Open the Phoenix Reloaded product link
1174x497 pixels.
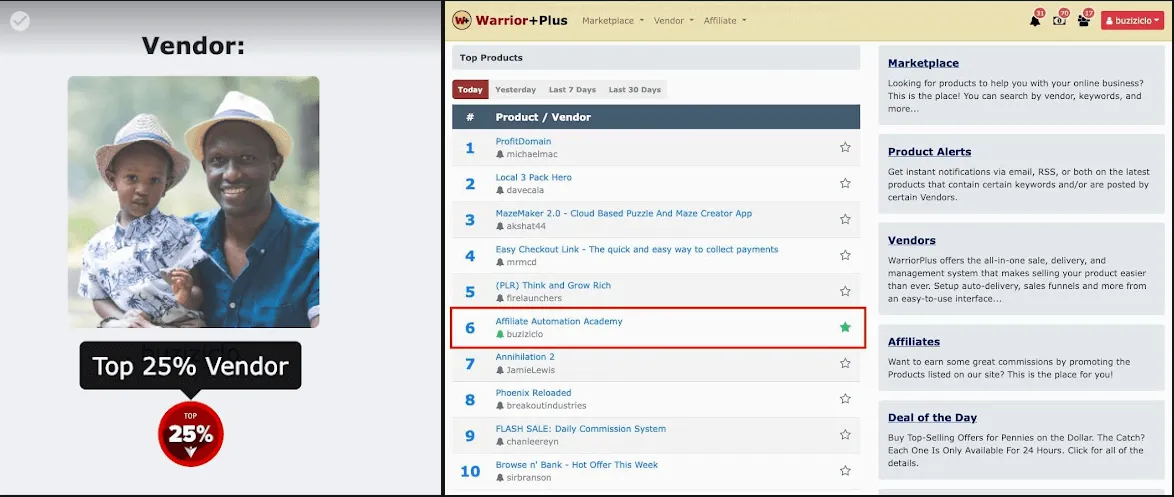coord(533,393)
